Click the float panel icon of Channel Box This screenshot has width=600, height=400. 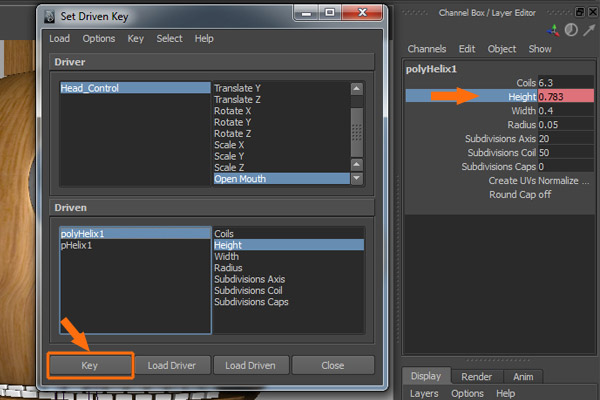click(x=580, y=12)
